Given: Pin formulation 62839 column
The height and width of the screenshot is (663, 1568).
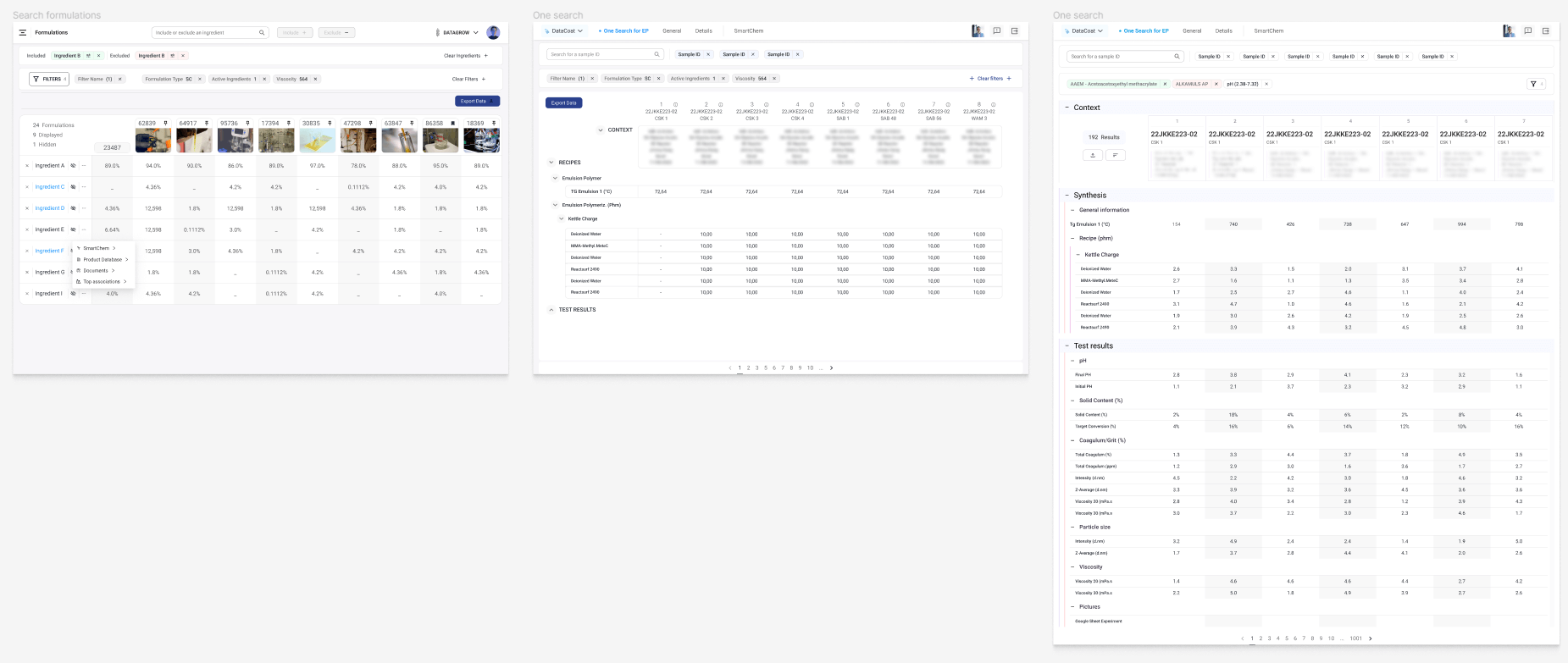Looking at the screenshot, I should (x=165, y=124).
